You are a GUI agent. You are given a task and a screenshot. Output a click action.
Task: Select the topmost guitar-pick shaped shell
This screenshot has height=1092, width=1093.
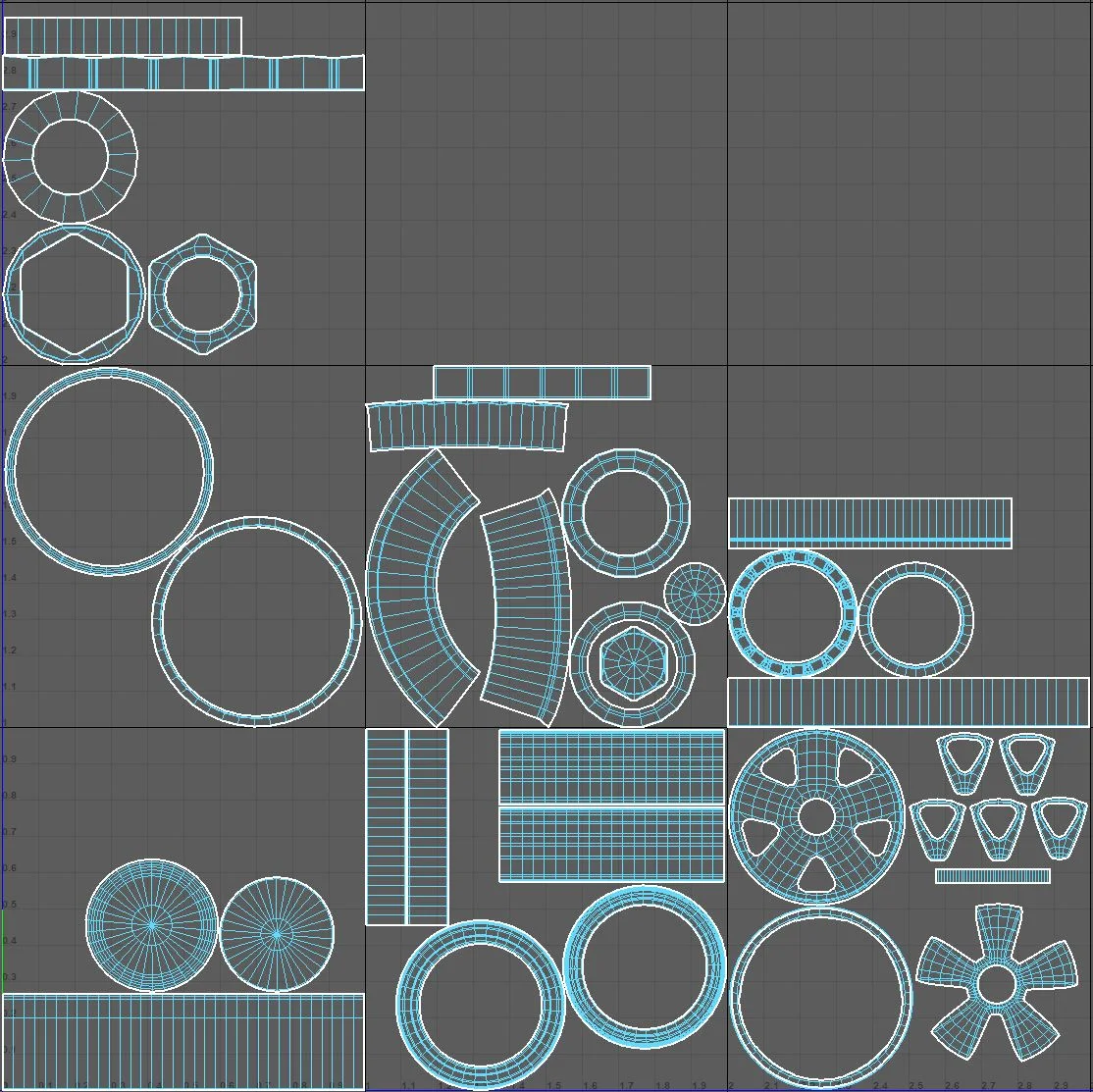[x=962, y=763]
